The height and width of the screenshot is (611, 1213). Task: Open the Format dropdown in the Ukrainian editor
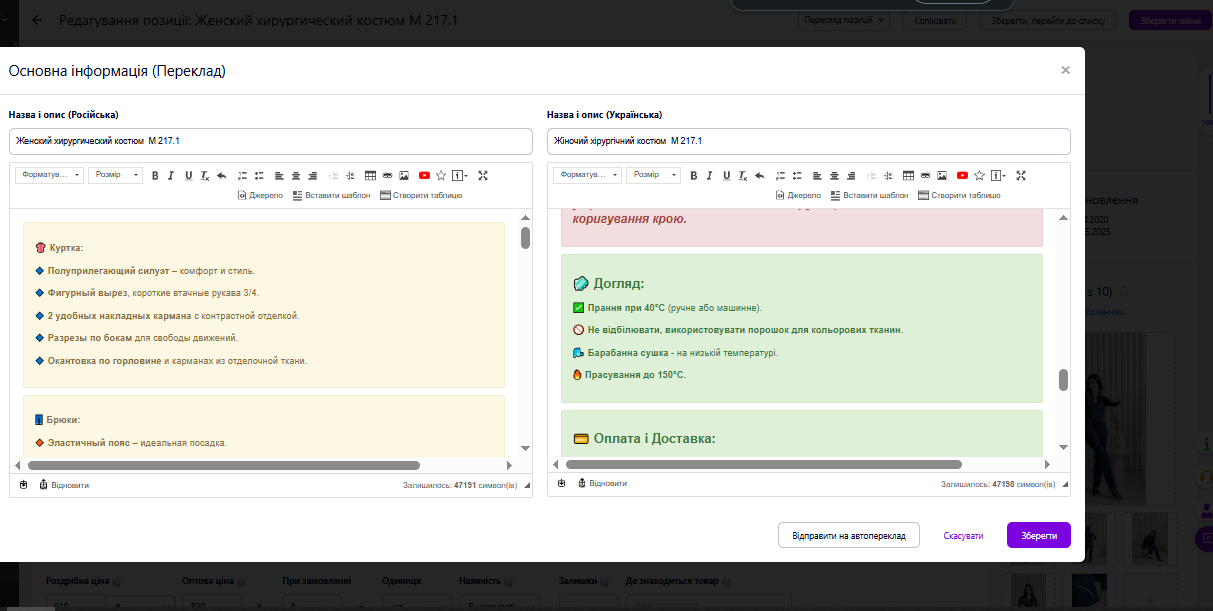(587, 175)
